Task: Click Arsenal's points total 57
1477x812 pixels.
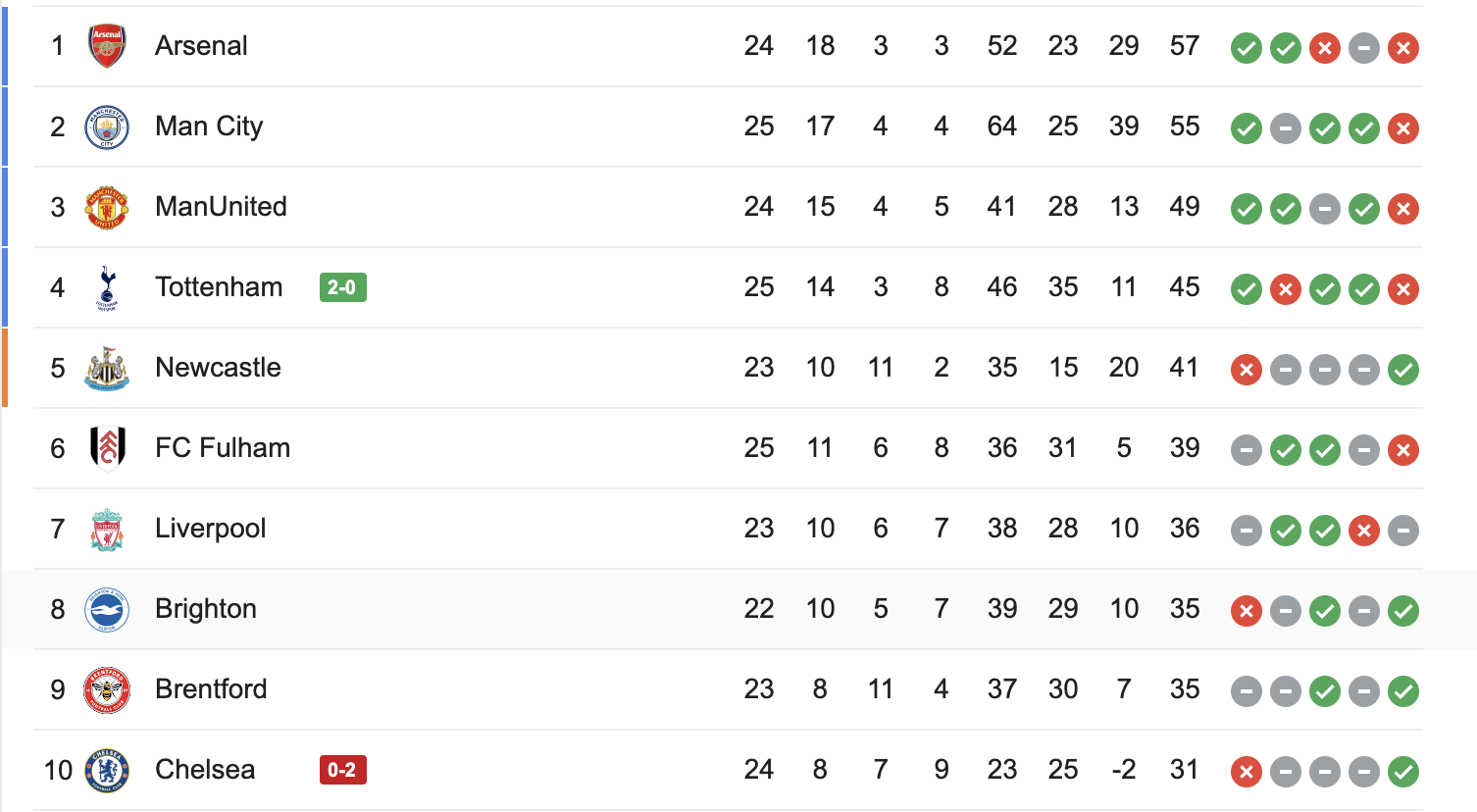Action: click(x=1185, y=46)
